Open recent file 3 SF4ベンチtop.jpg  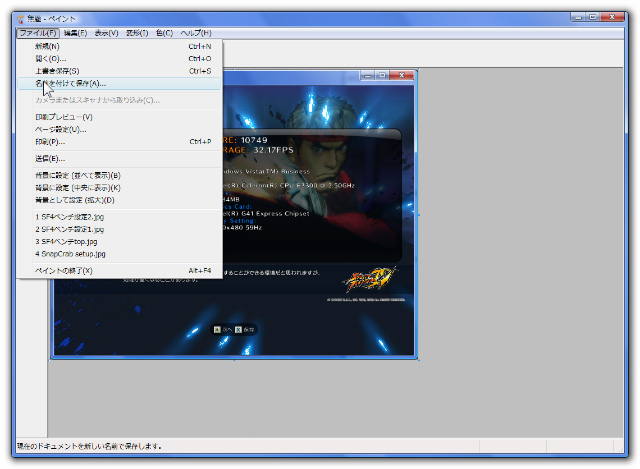[x=119, y=242]
